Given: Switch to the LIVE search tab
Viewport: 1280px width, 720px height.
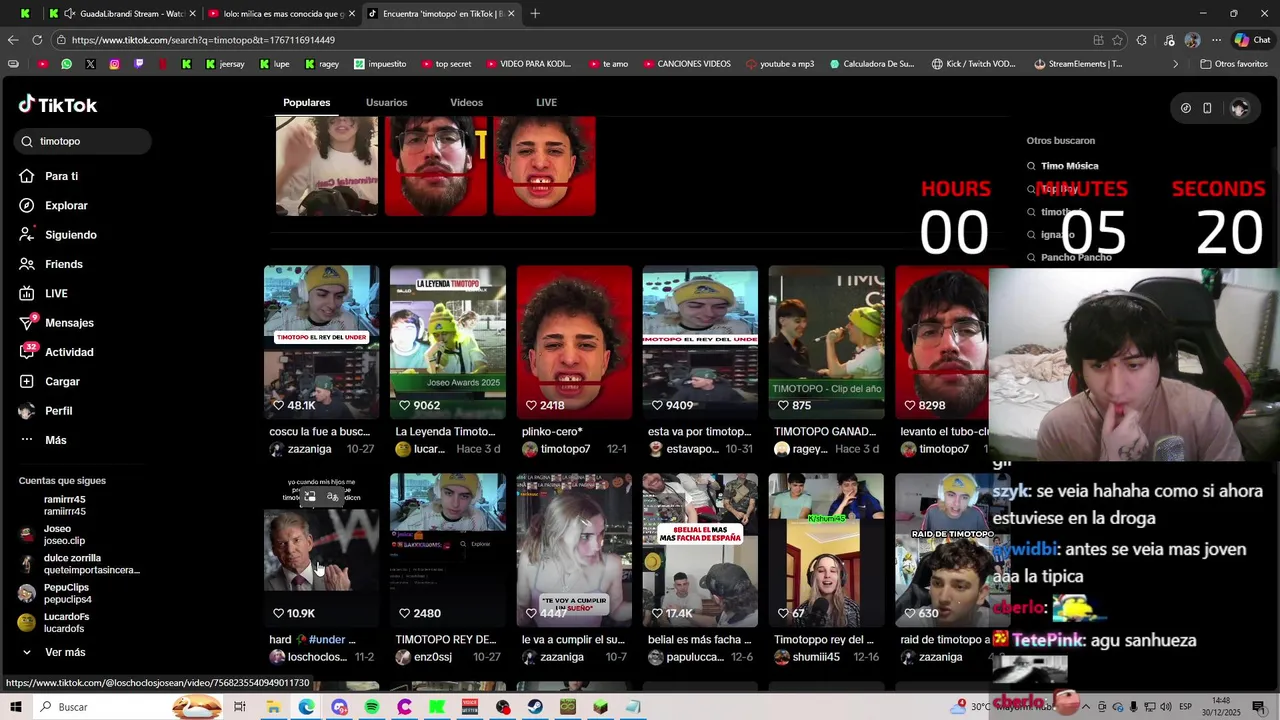Looking at the screenshot, I should (x=546, y=102).
